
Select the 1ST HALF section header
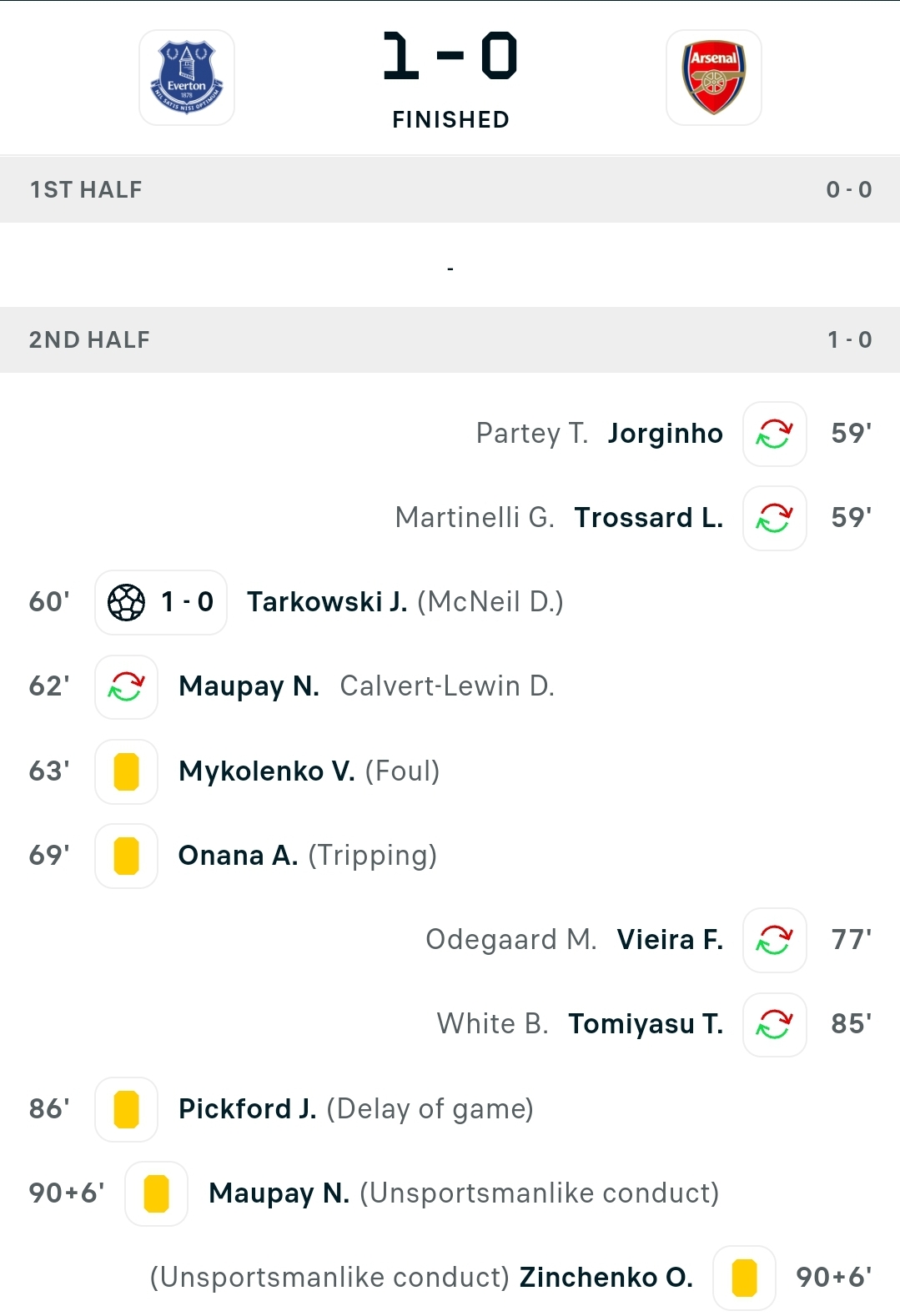450,189
